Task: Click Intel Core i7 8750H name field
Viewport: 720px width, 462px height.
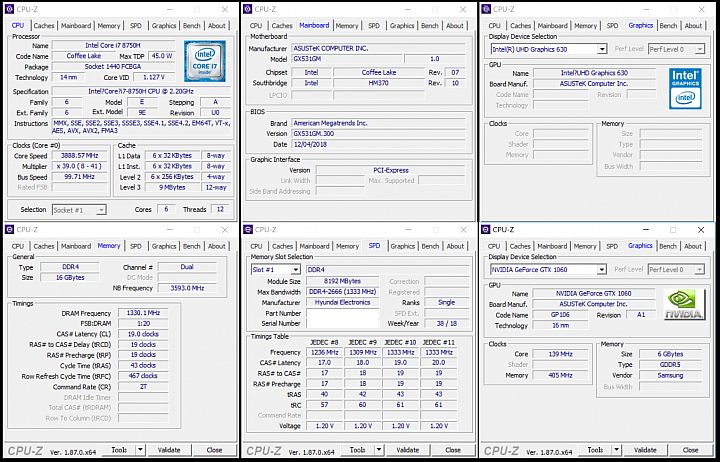Action: click(x=113, y=45)
